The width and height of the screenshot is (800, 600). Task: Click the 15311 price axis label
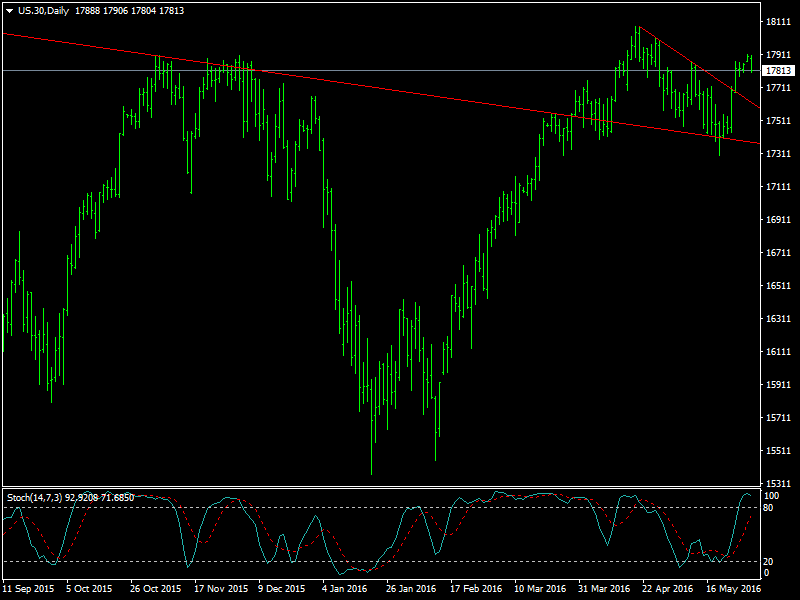click(x=778, y=484)
